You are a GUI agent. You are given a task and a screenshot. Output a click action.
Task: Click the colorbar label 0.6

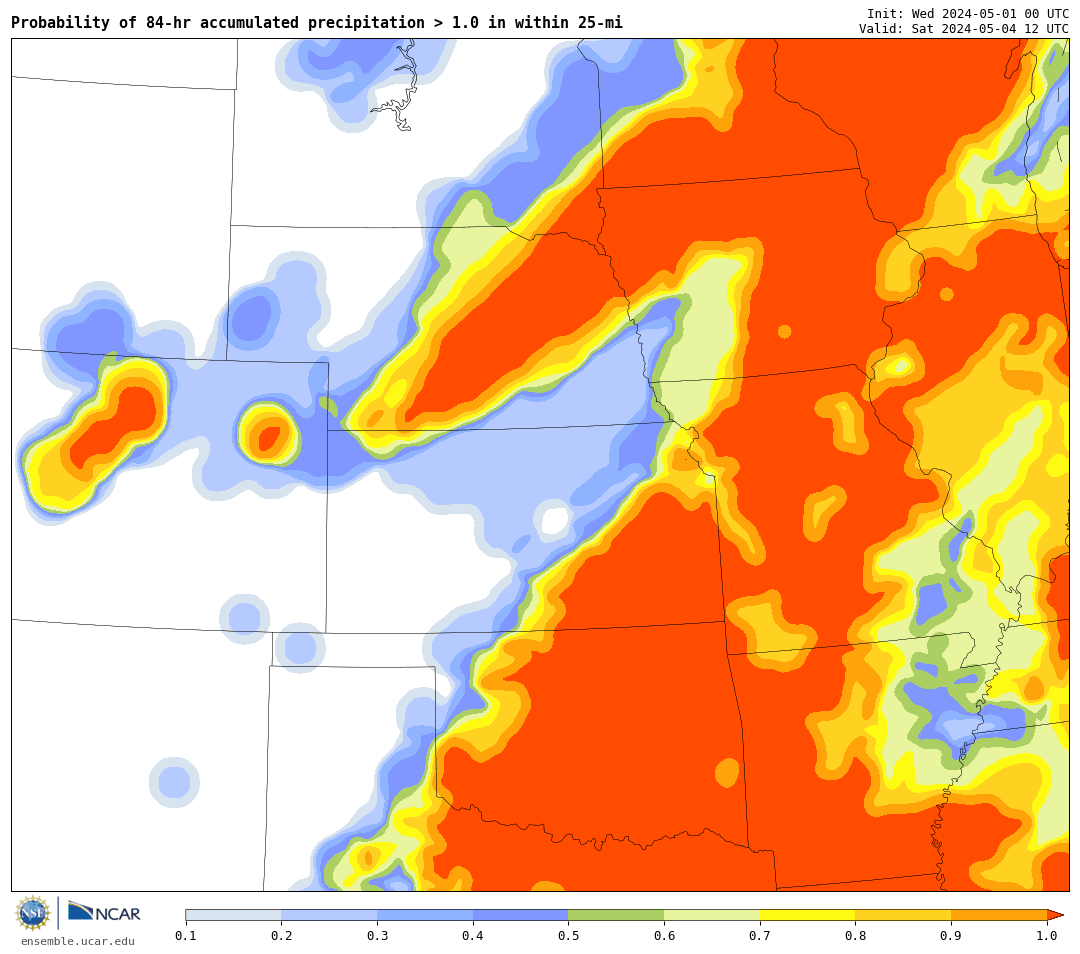click(664, 935)
